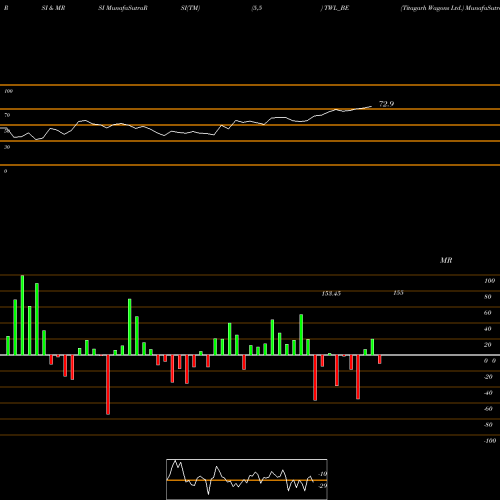Screen dimensions: 500x500
Task: Click the SI & MR header text
Action: click(53, 8)
